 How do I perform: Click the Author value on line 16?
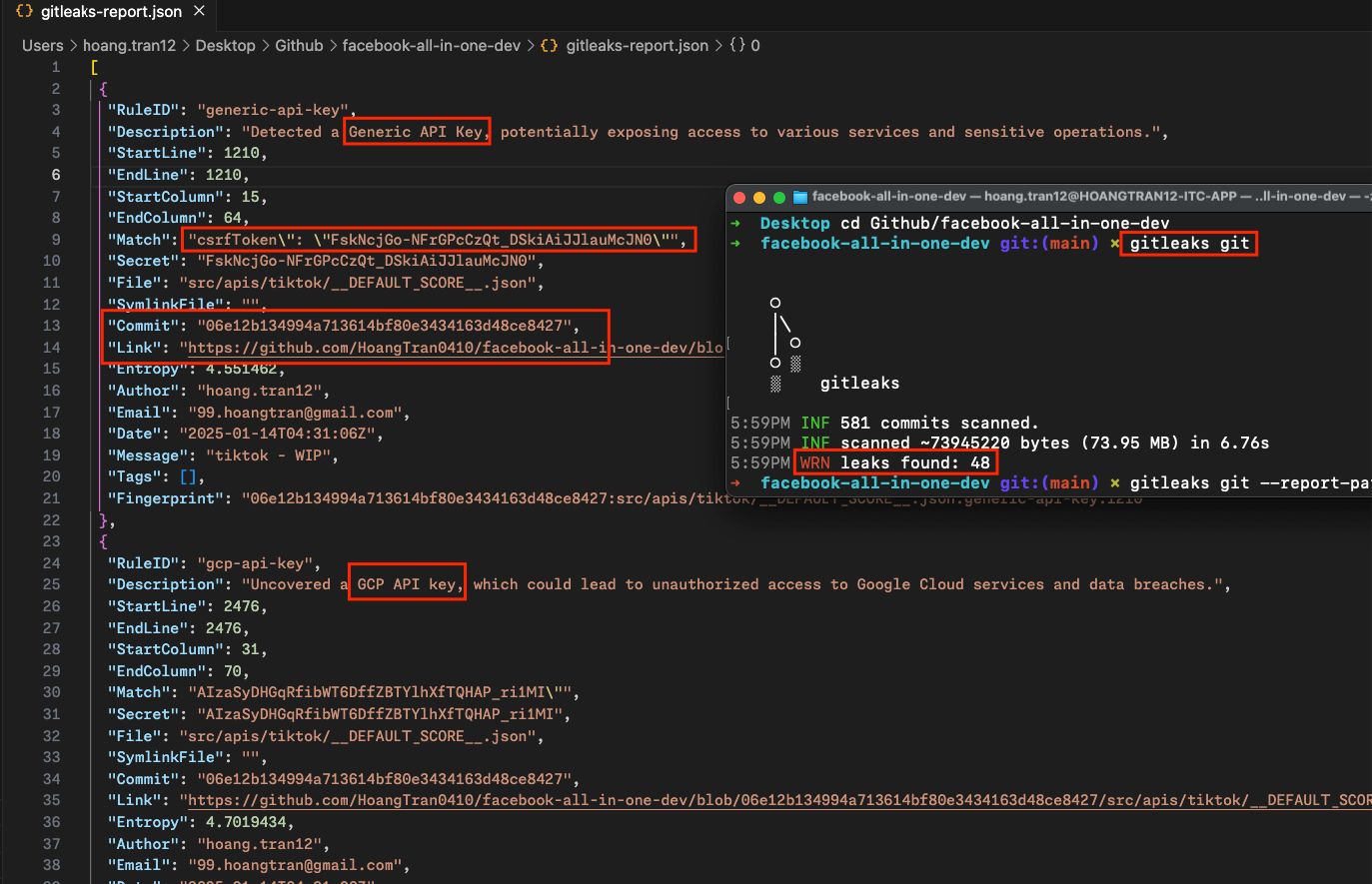coord(259,391)
